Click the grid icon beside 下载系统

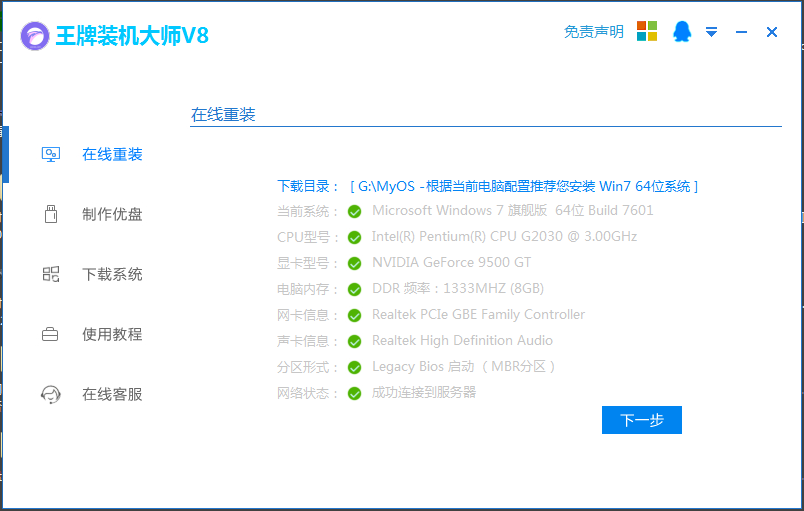[51, 274]
